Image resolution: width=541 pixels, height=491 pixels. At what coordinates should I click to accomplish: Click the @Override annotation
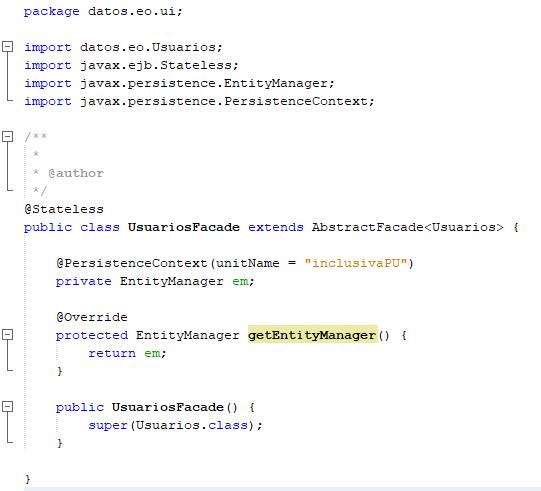(x=92, y=317)
